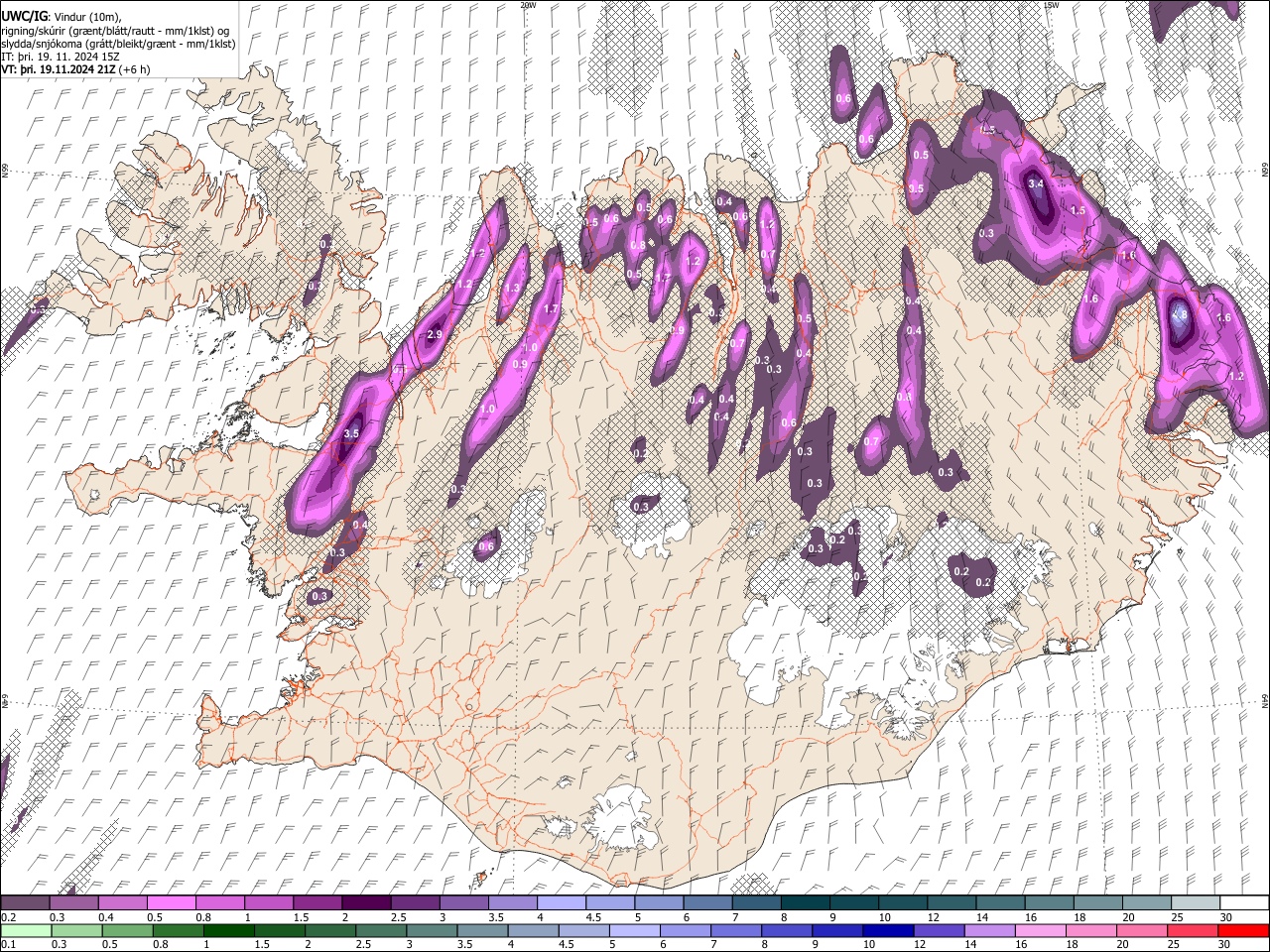Choose the pale lavender snow swatch 4–4.5

[x=561, y=902]
